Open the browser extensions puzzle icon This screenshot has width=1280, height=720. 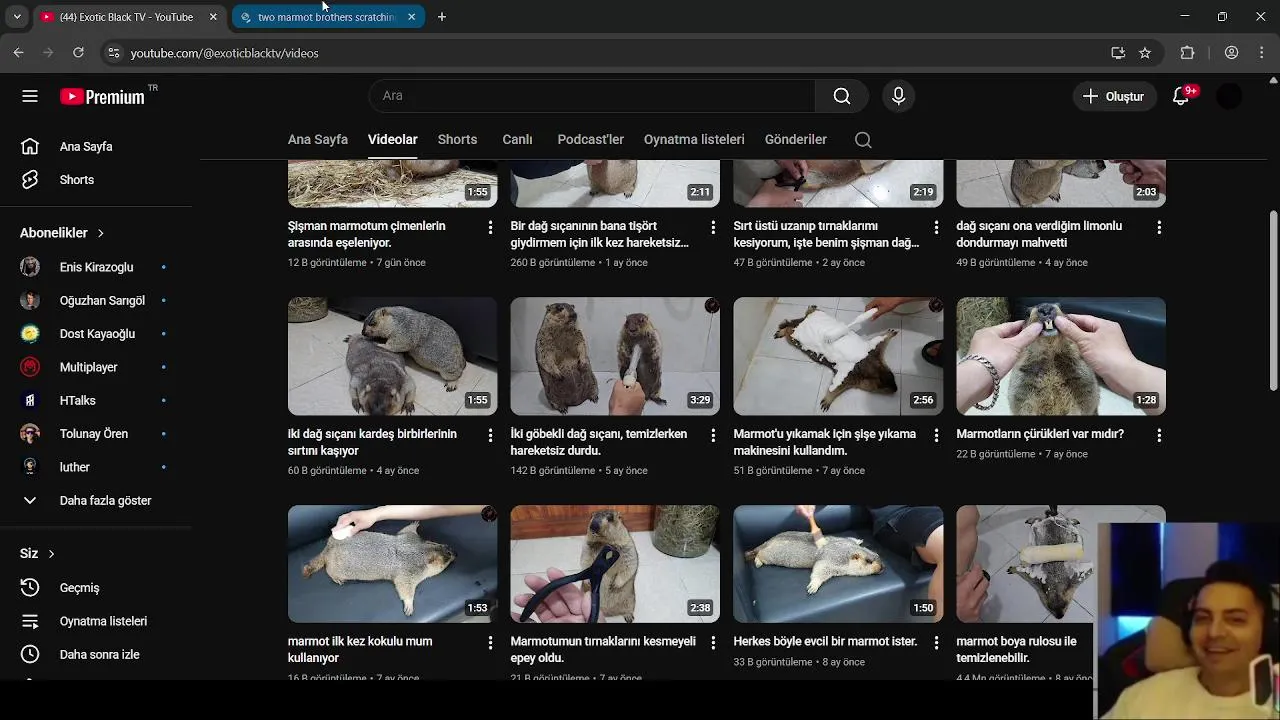coord(1187,53)
